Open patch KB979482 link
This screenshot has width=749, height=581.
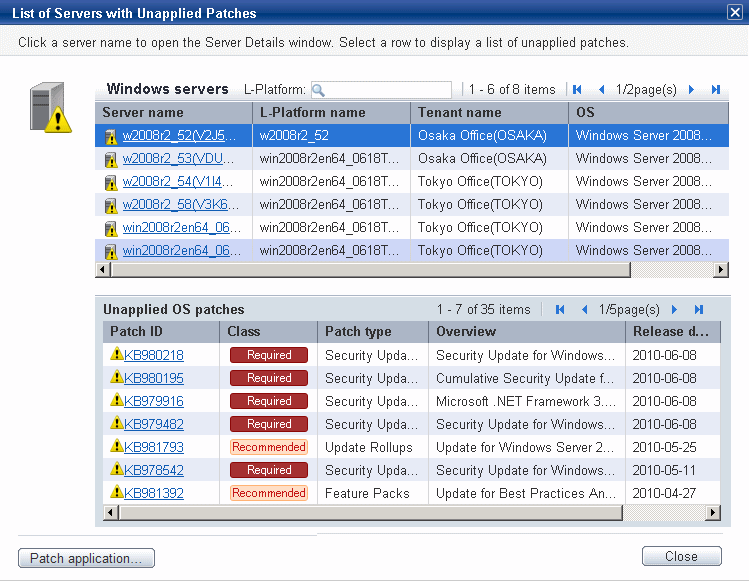pos(154,424)
